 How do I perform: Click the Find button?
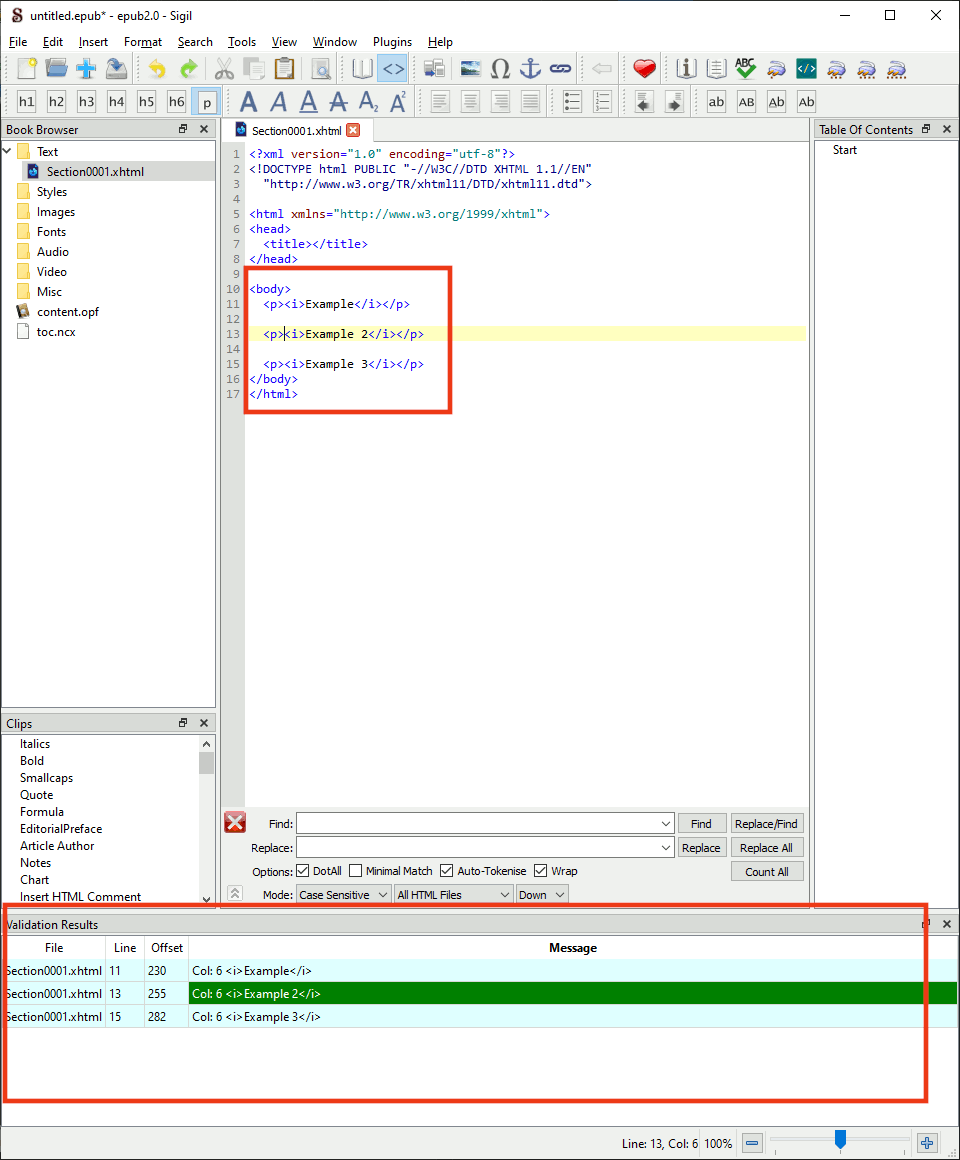701,823
